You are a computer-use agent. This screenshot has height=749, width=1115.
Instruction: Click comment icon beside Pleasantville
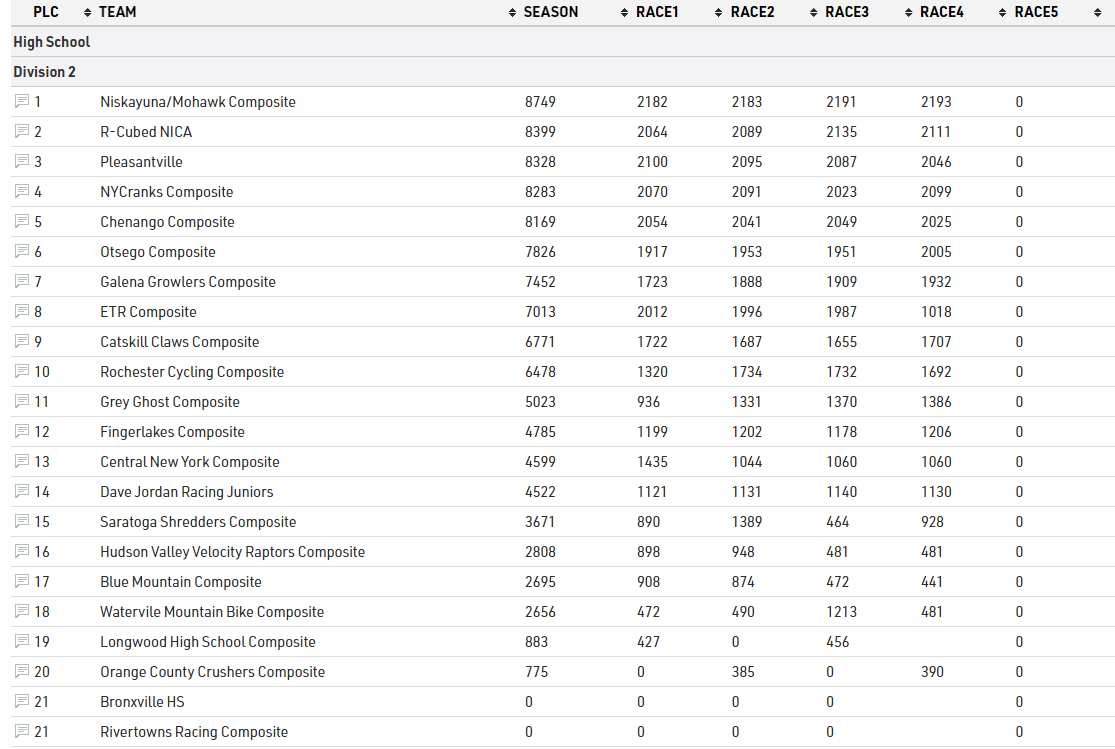pyautogui.click(x=22, y=161)
